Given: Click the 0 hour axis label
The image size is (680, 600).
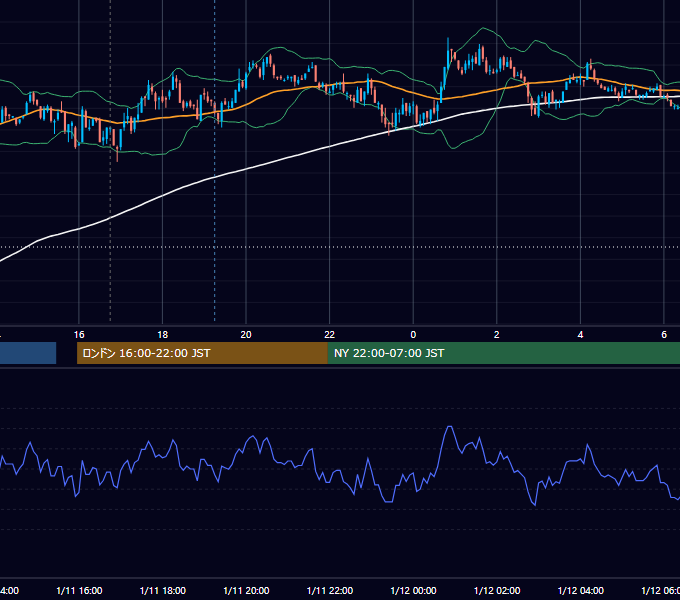Looking at the screenshot, I should 413,335.
